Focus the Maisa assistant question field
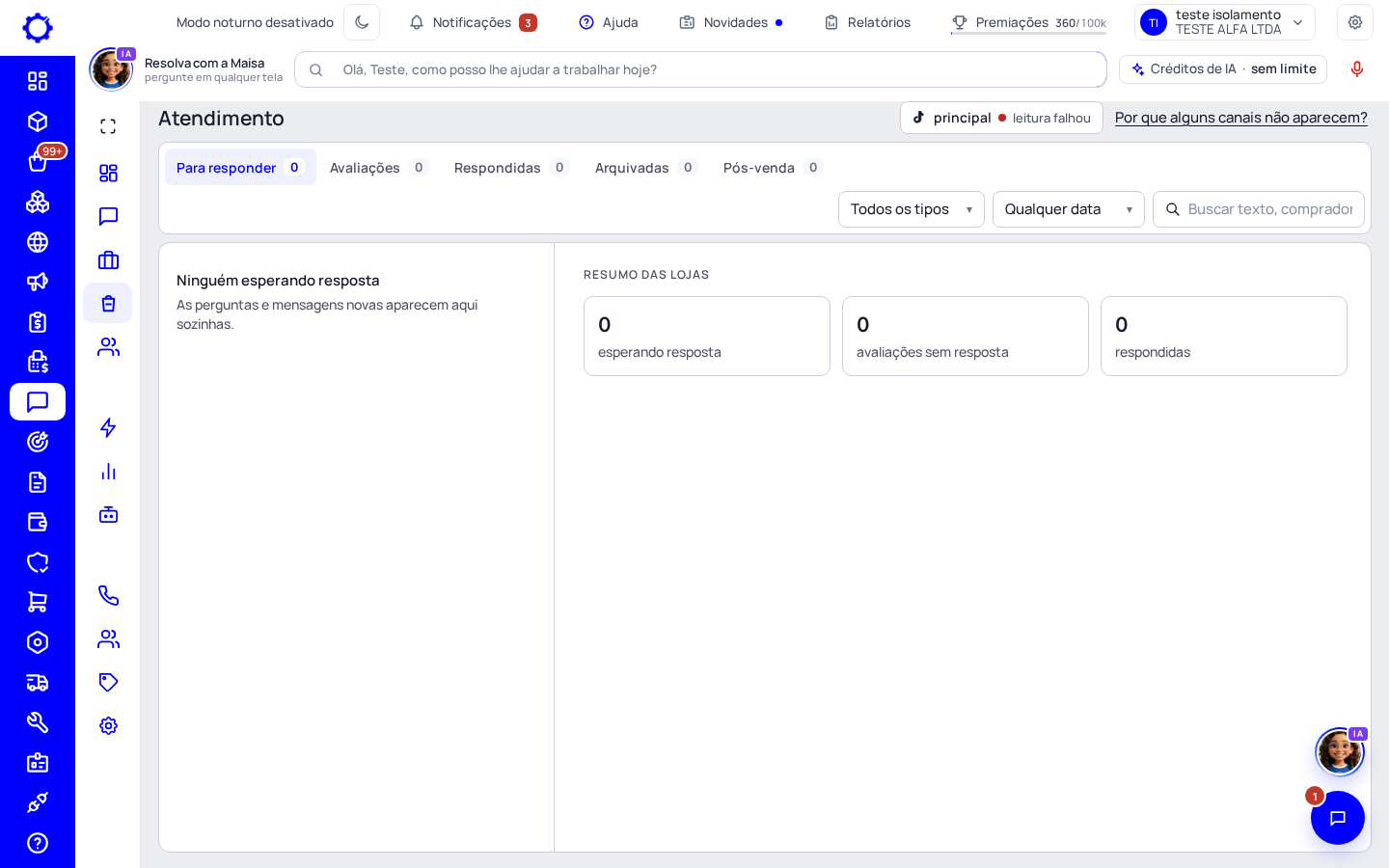The image size is (1389, 868). [x=700, y=69]
